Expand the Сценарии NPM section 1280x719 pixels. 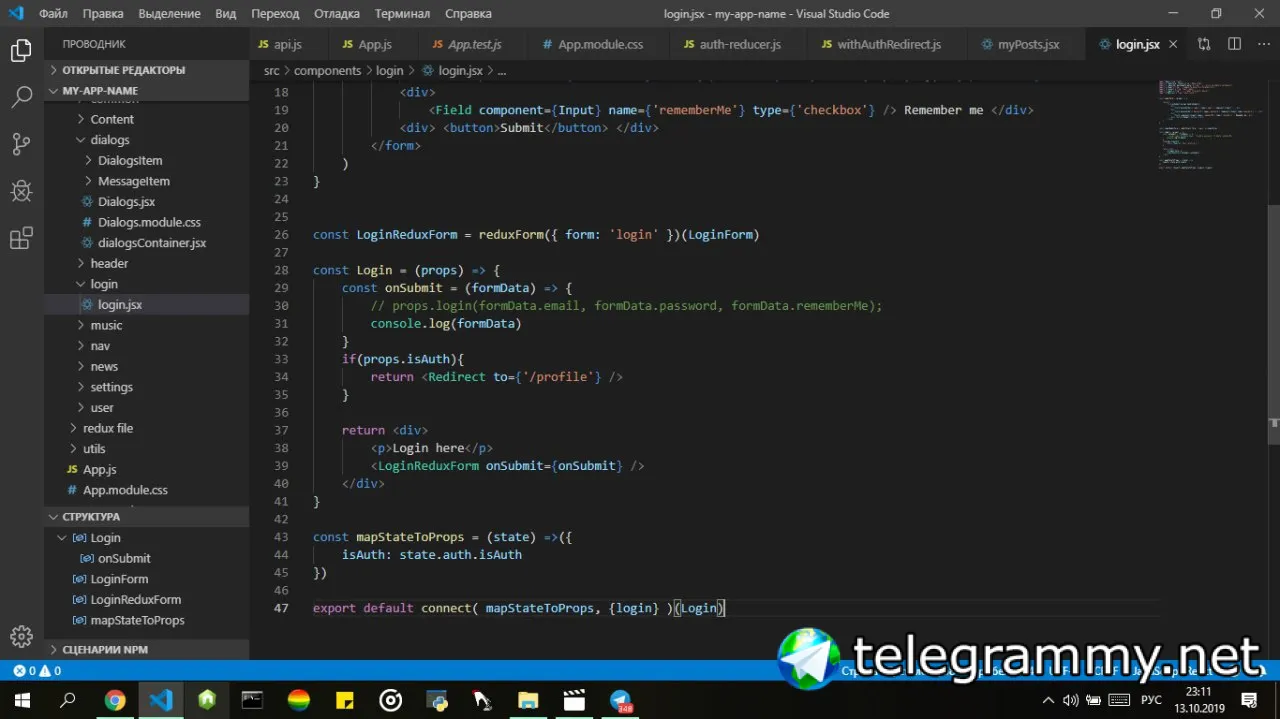pos(146,649)
